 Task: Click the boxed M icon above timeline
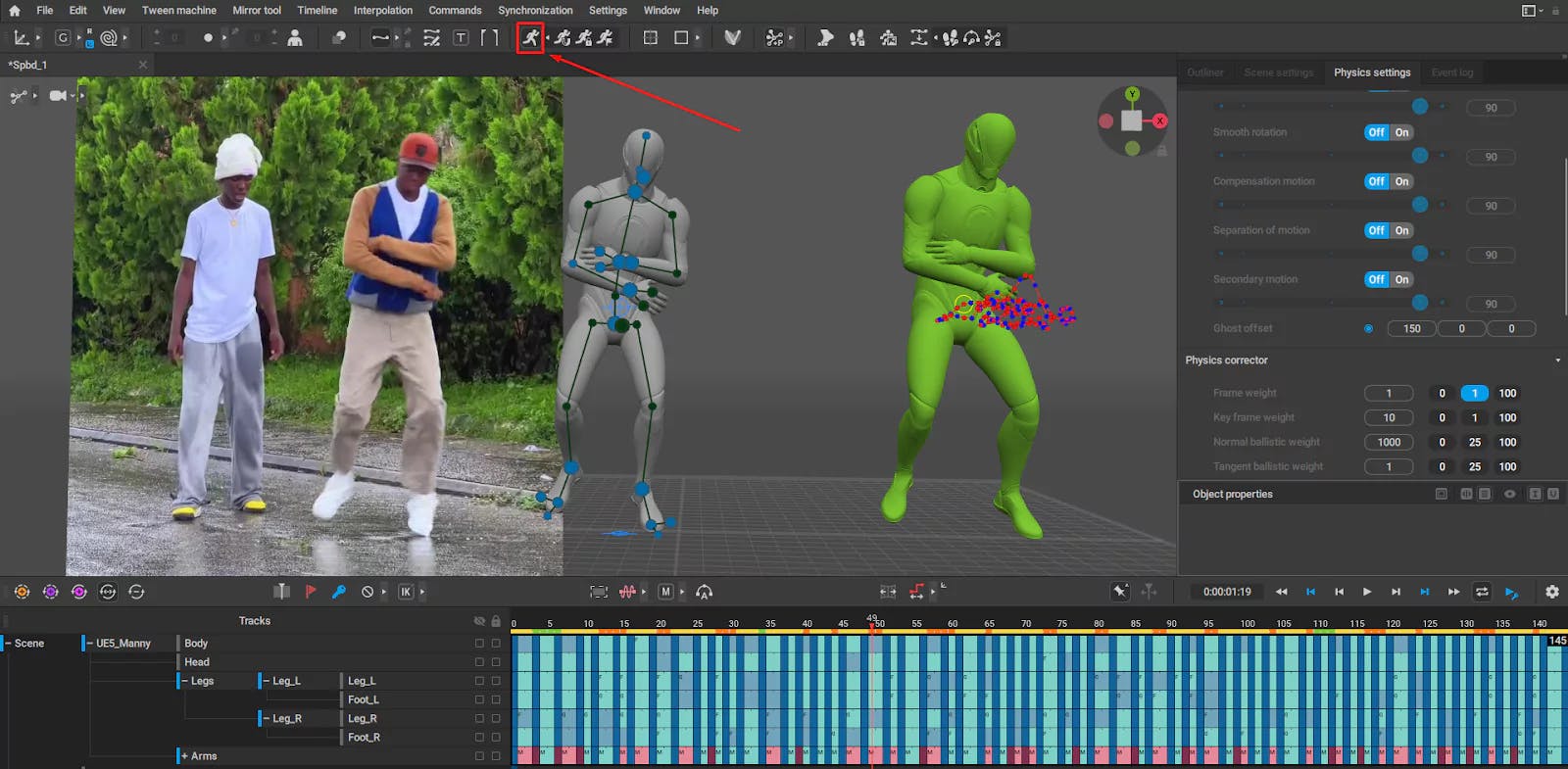click(665, 592)
